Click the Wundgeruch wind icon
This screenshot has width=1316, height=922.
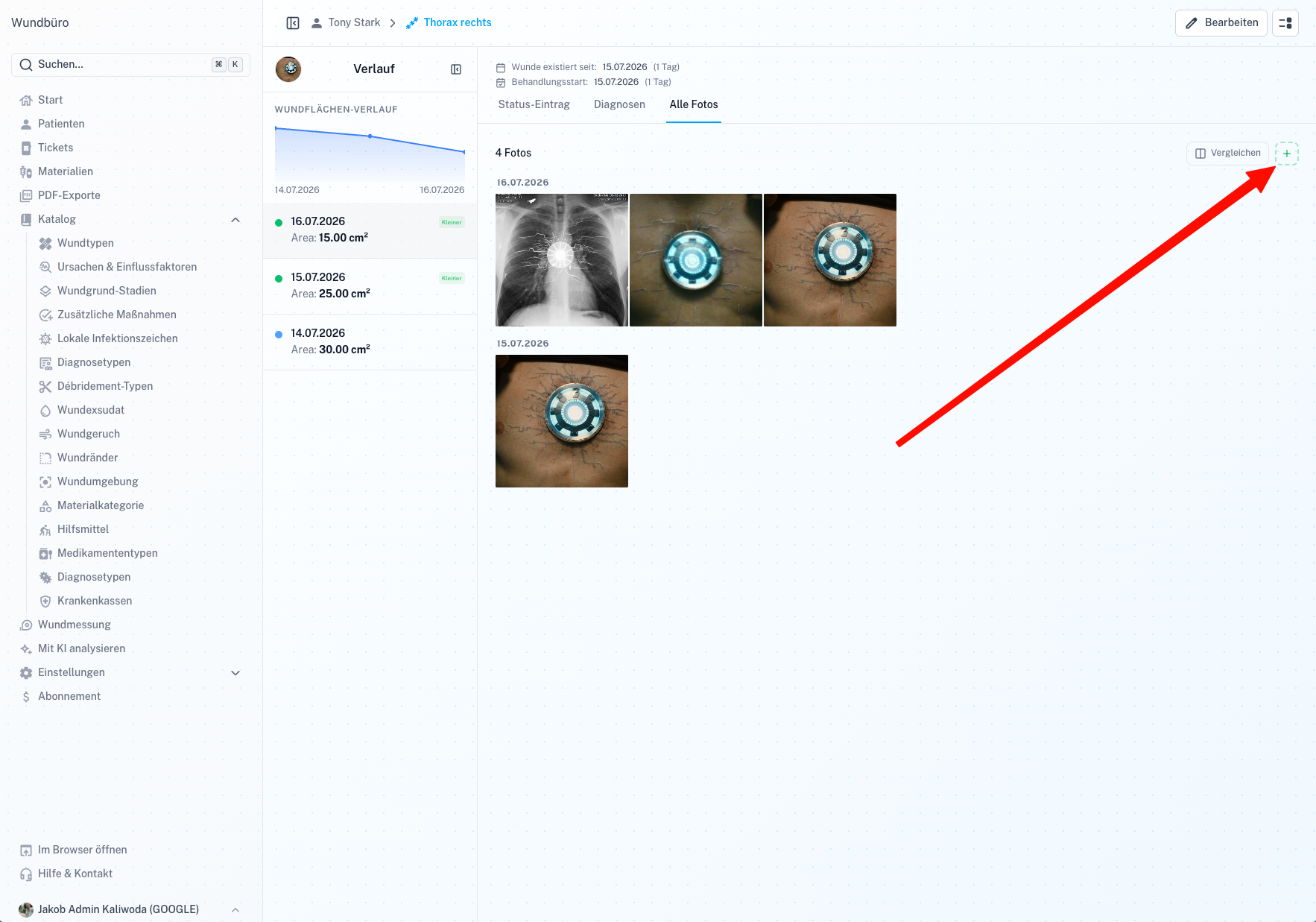(x=45, y=434)
